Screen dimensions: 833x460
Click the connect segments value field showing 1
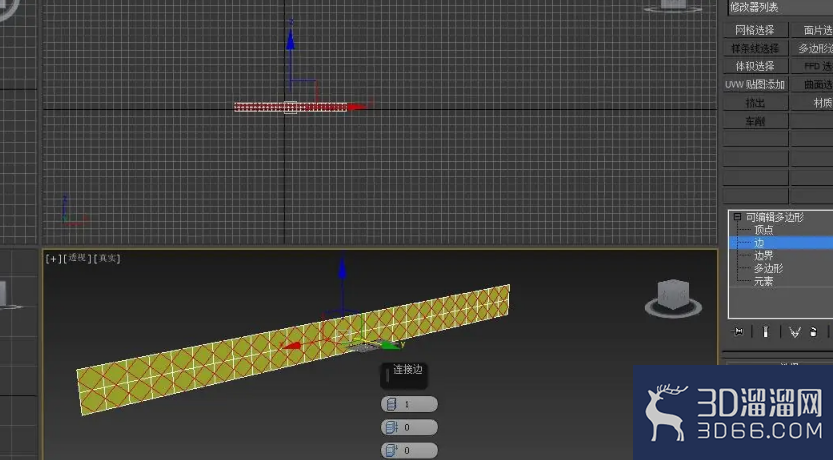coord(410,404)
